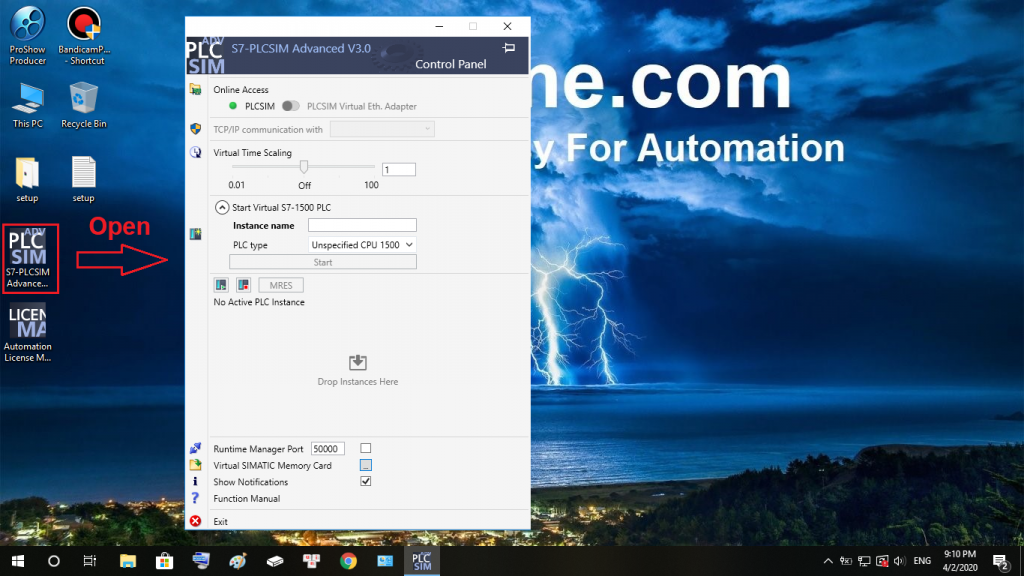Screen dimensions: 1024x576
Task: Click the red Exit icon
Action: (195, 521)
